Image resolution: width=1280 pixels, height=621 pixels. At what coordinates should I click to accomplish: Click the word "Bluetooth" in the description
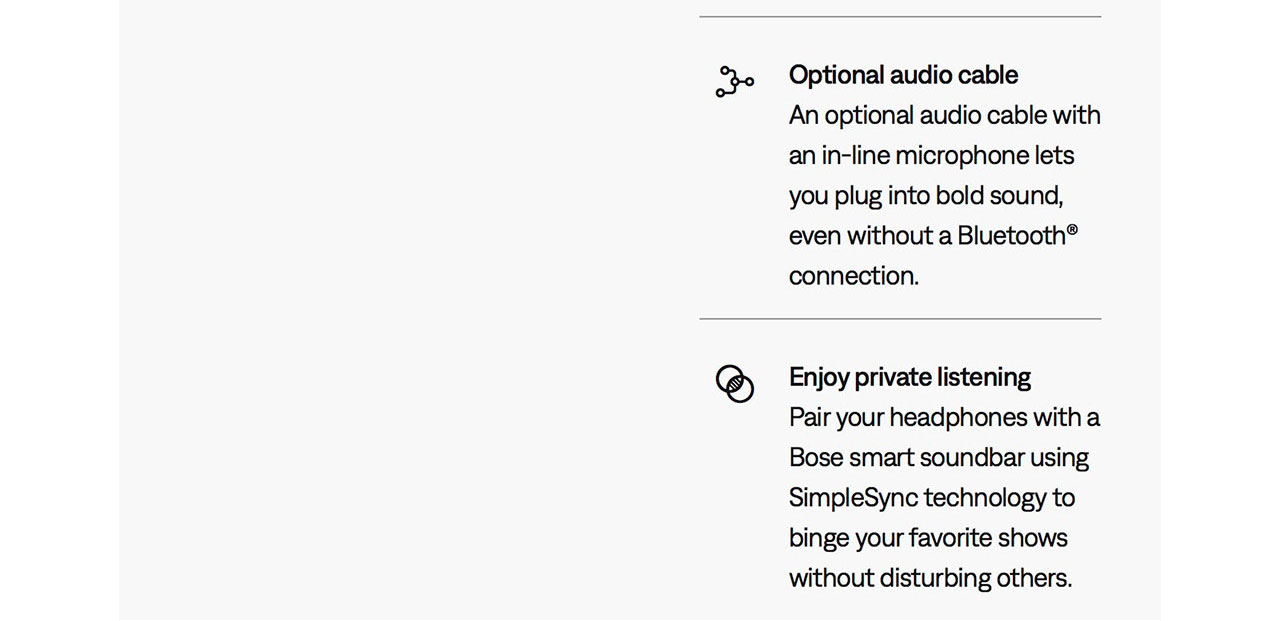(x=1011, y=236)
